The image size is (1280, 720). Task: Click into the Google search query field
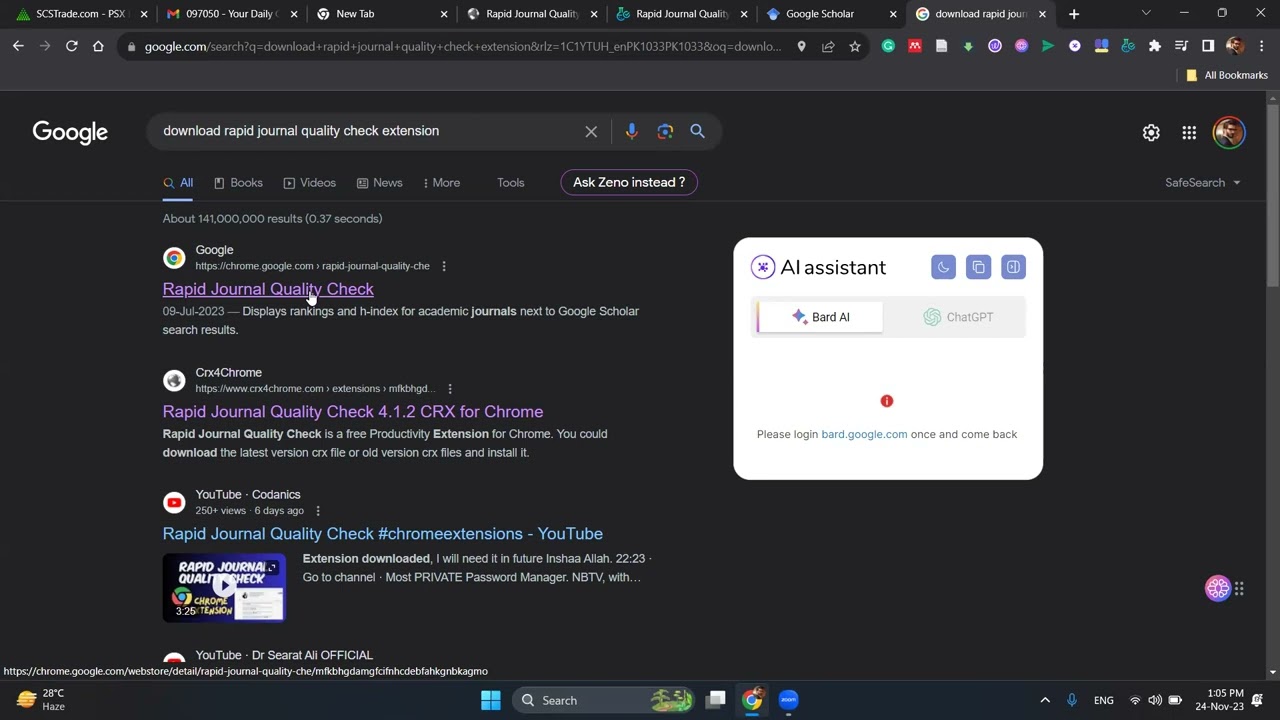[370, 131]
